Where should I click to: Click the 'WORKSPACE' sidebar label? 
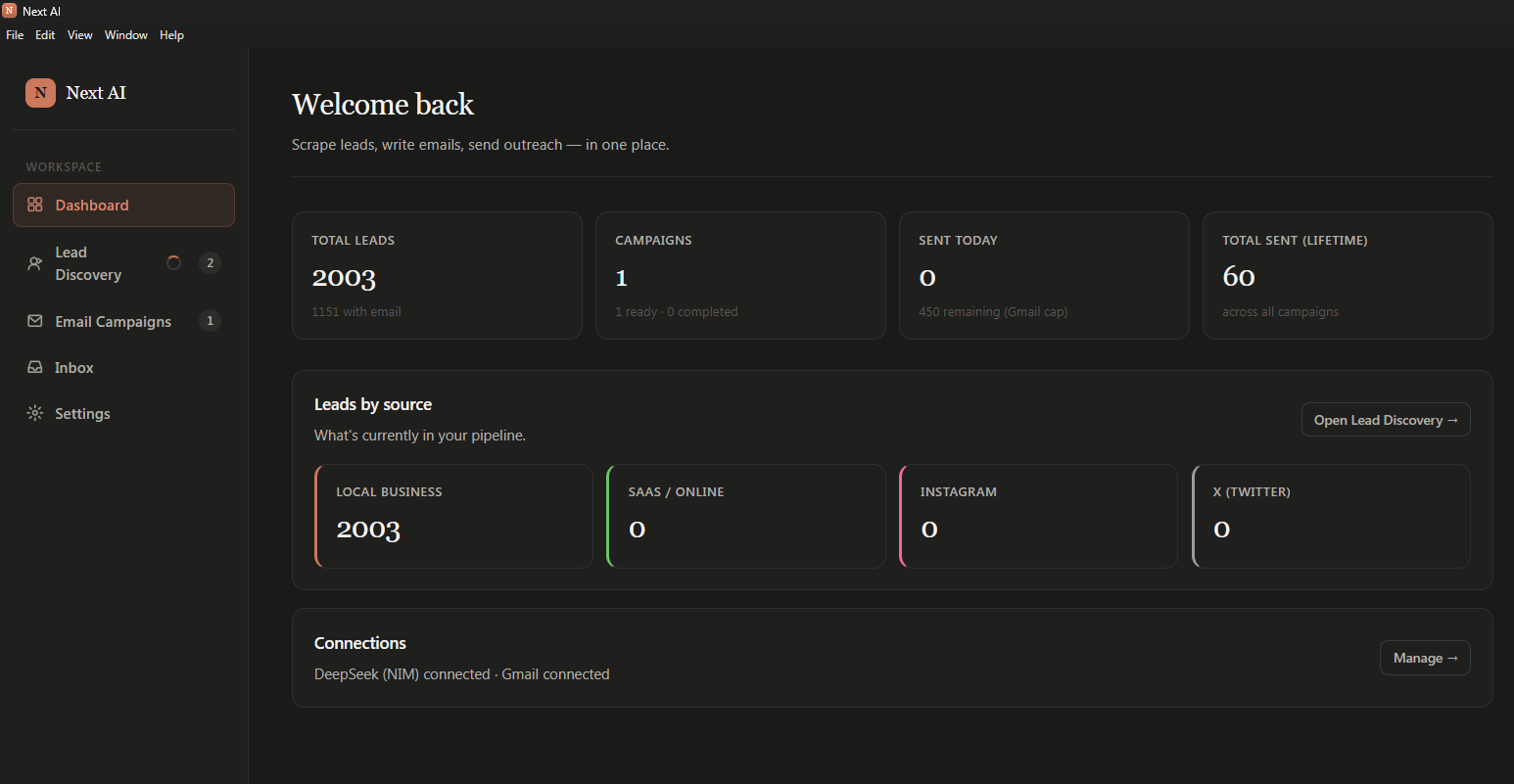pos(64,167)
